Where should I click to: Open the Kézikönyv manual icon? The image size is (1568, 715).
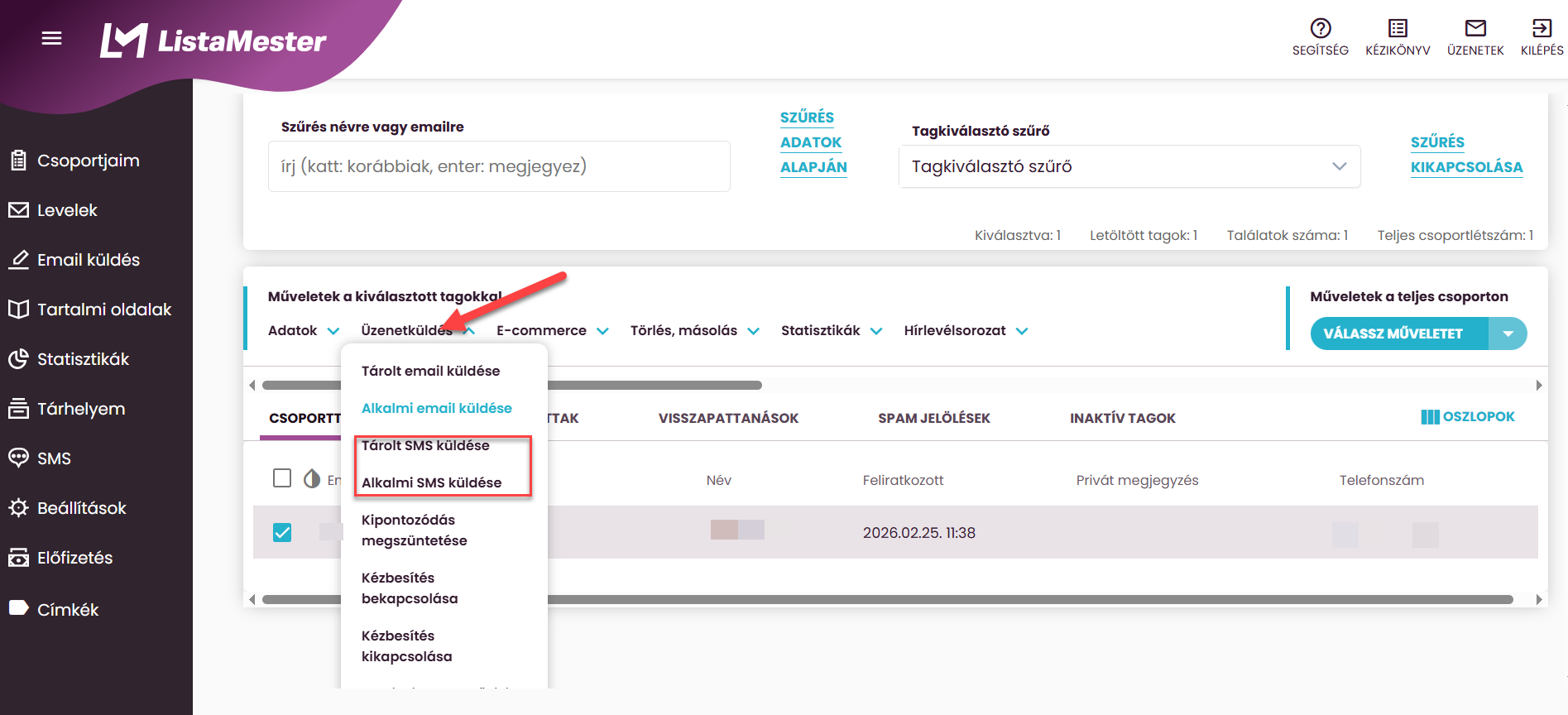coord(1398,28)
